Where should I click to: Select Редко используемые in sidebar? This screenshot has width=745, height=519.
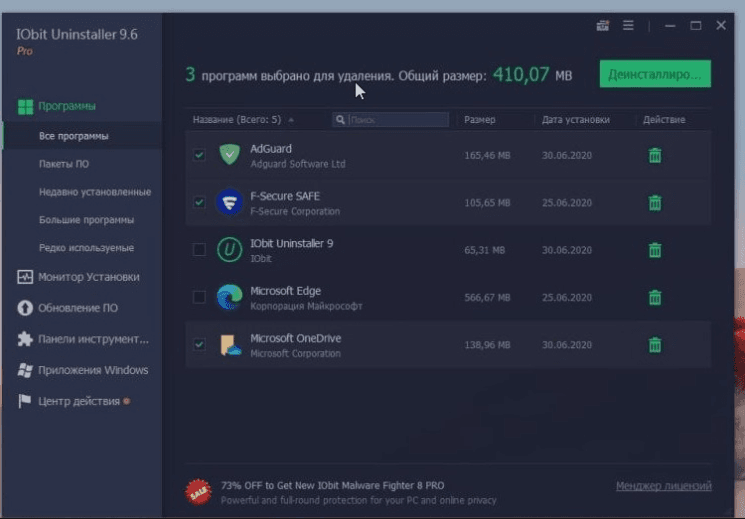pos(86,248)
